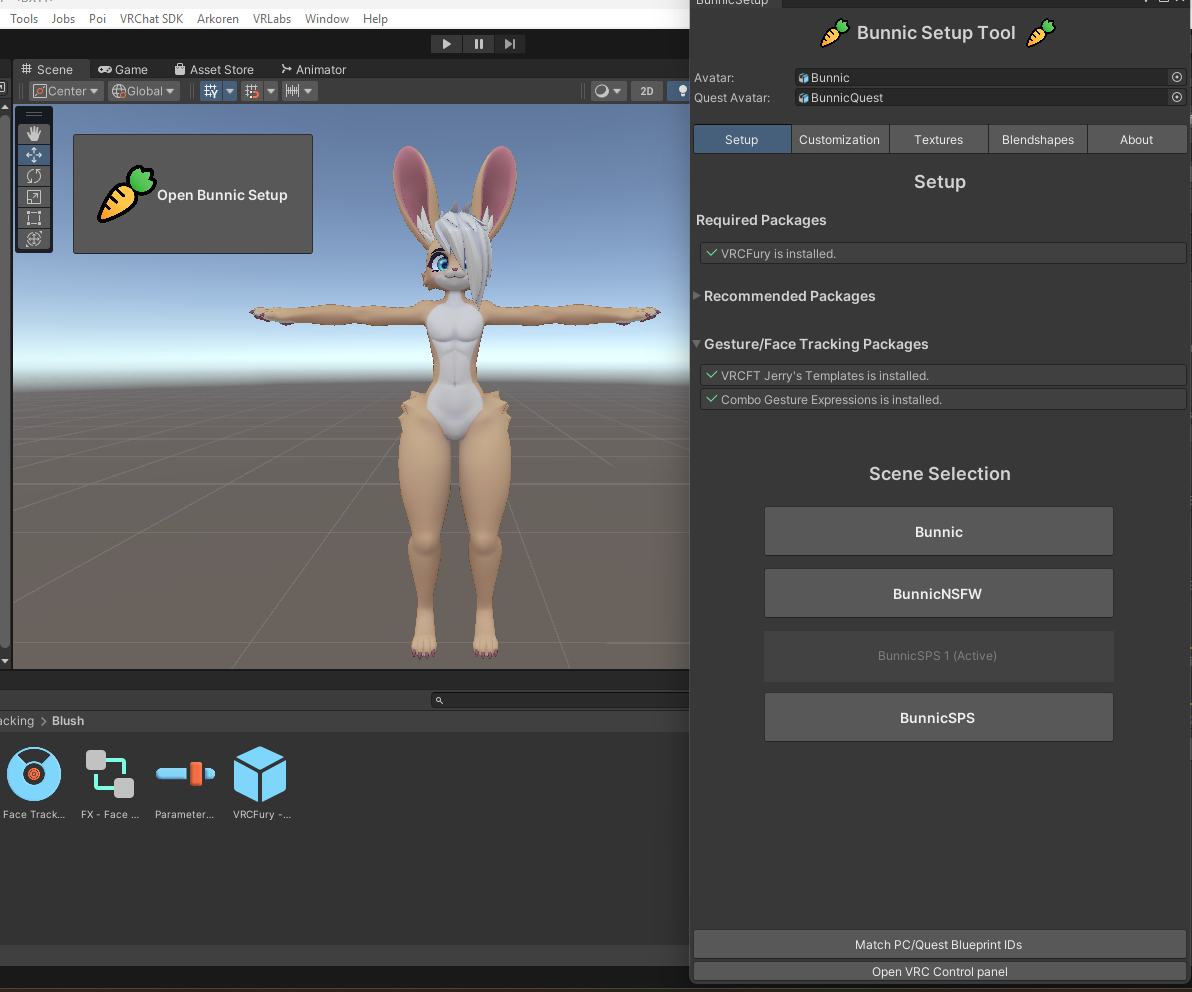This screenshot has width=1192, height=992.
Task: Open the grid visibility options dropdown
Action: [230, 91]
